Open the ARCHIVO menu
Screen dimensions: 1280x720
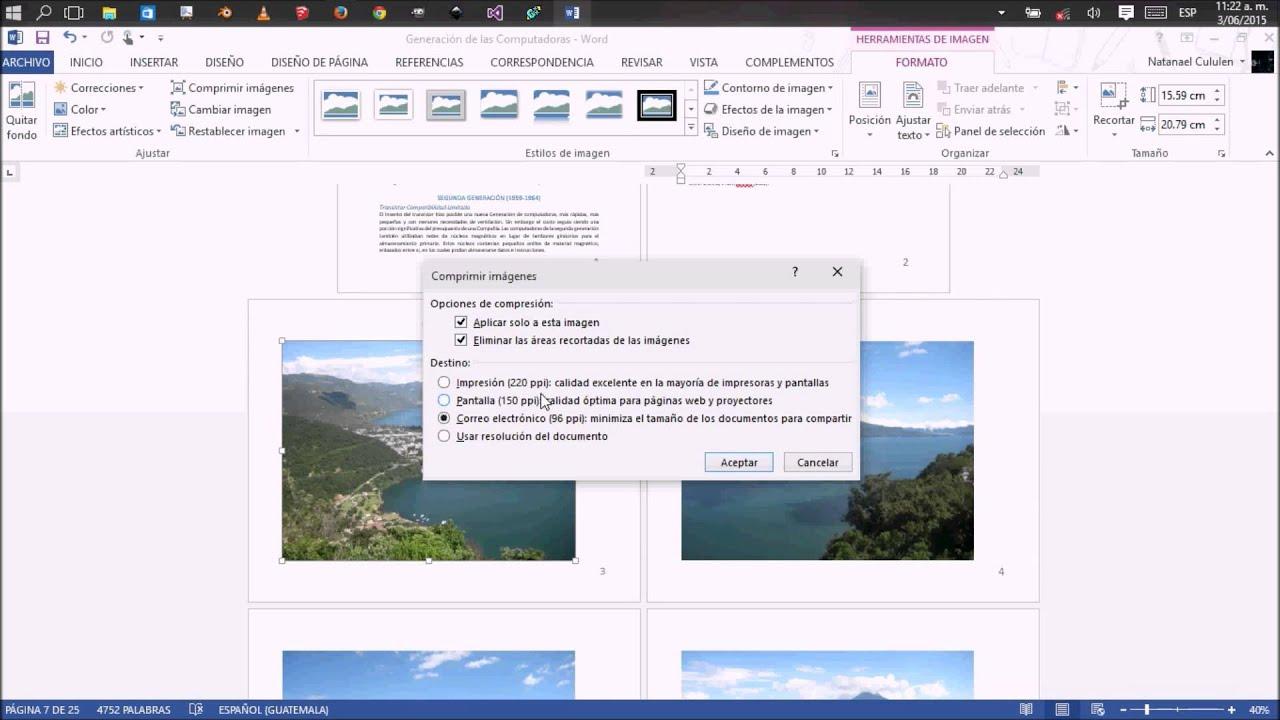coord(26,62)
